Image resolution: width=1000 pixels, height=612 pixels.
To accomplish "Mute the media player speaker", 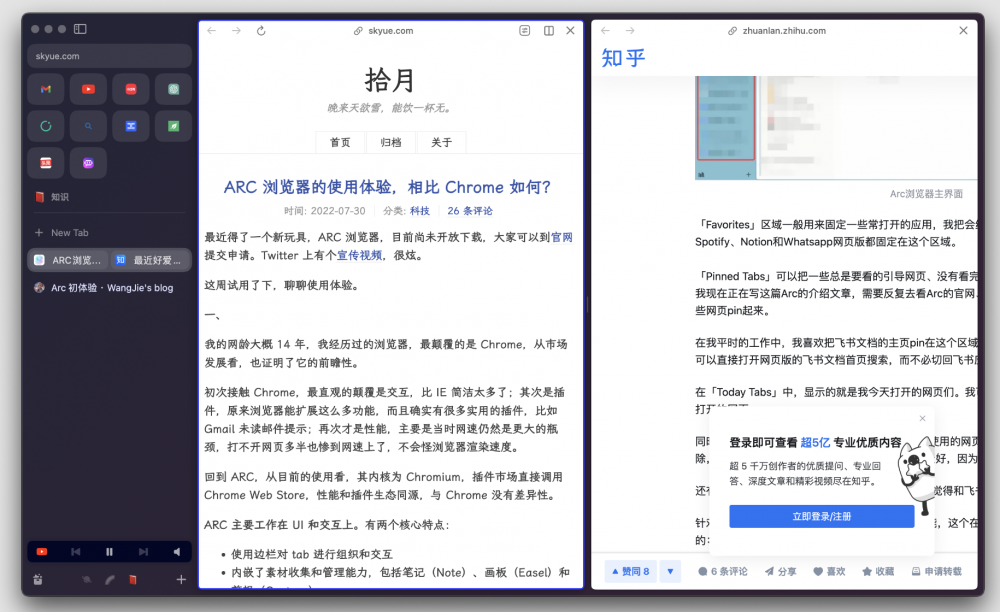I will coord(177,552).
